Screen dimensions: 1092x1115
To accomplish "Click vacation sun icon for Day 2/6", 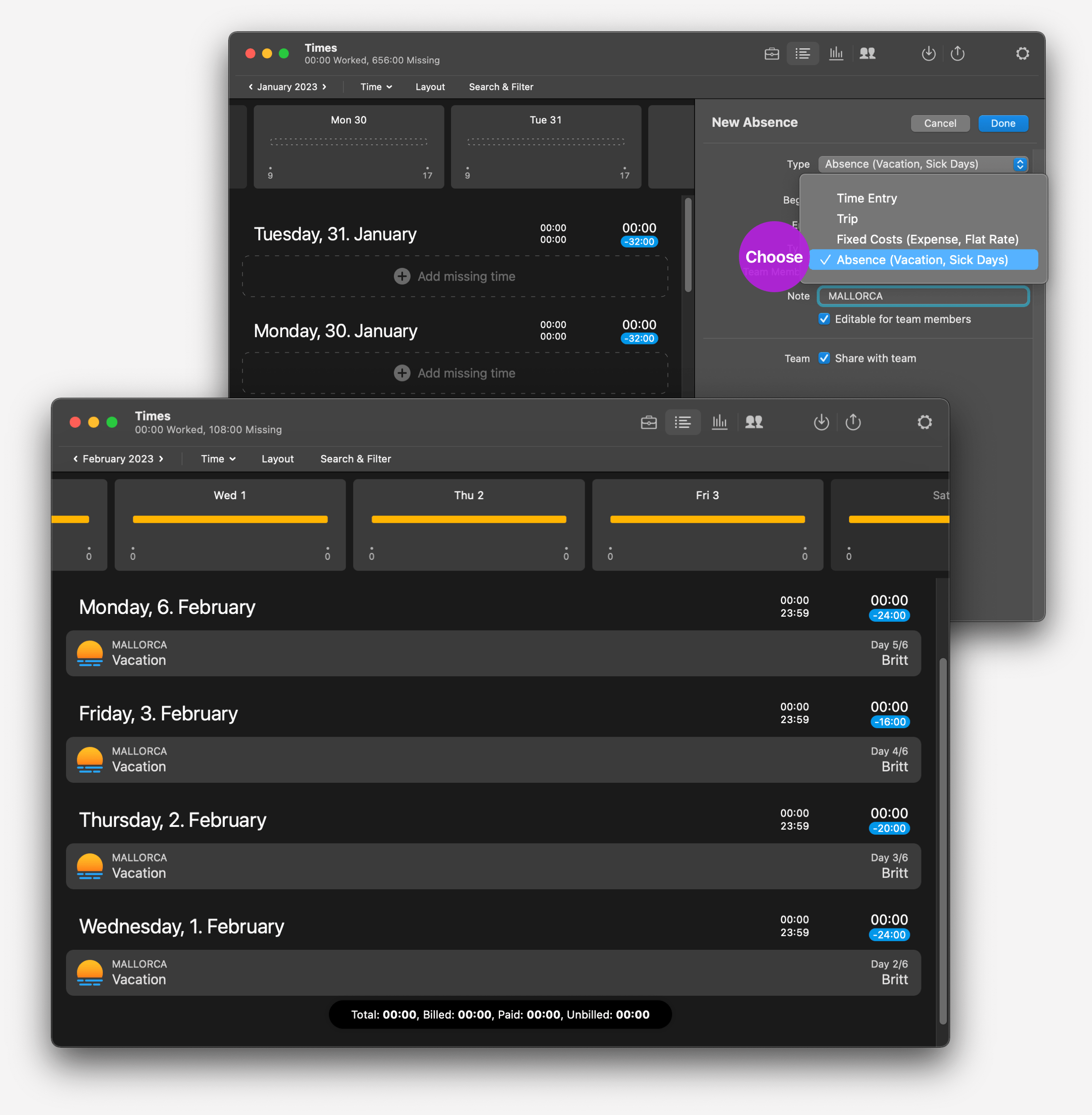I will coord(90,973).
